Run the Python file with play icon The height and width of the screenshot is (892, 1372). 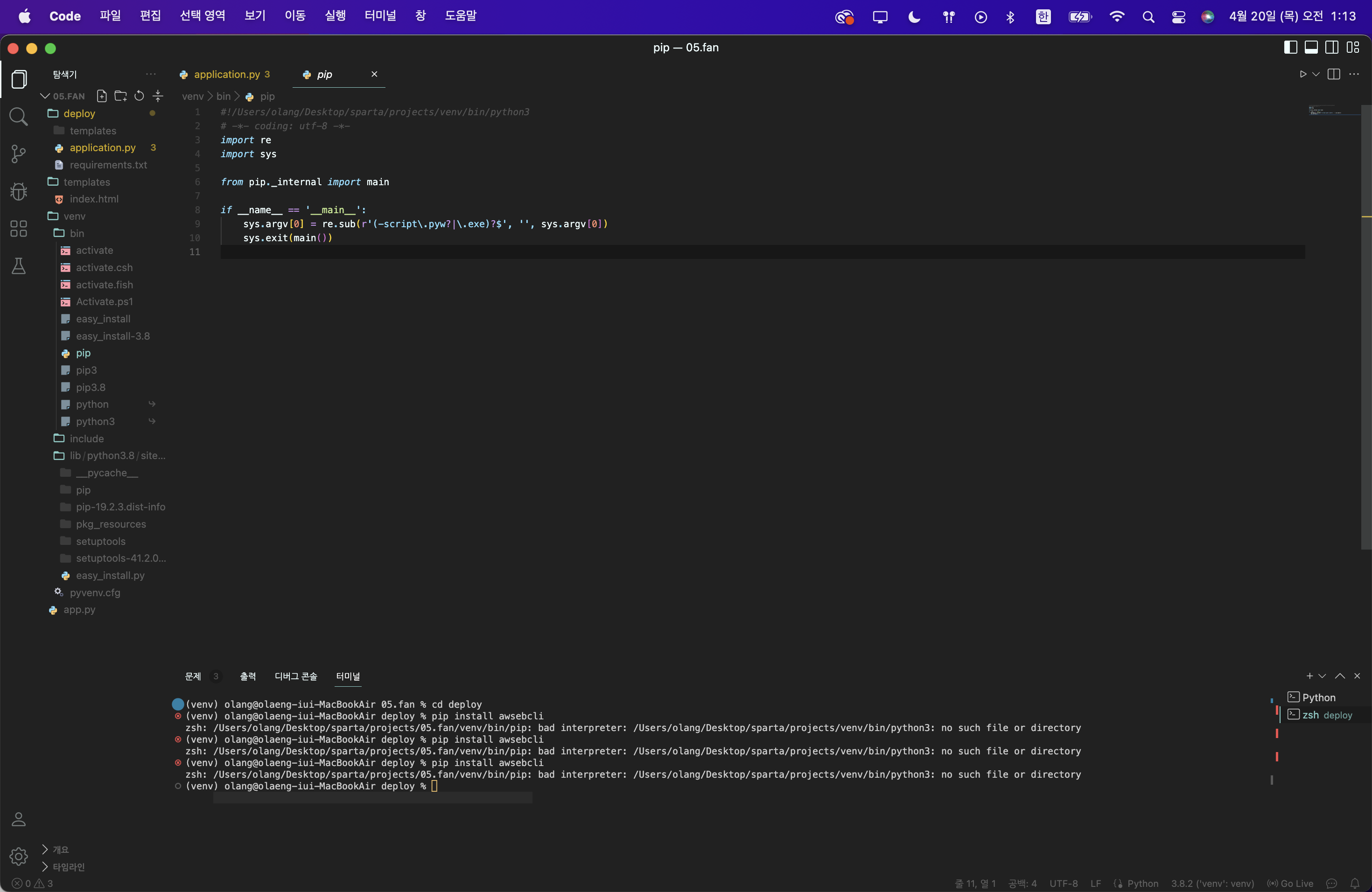[1303, 74]
